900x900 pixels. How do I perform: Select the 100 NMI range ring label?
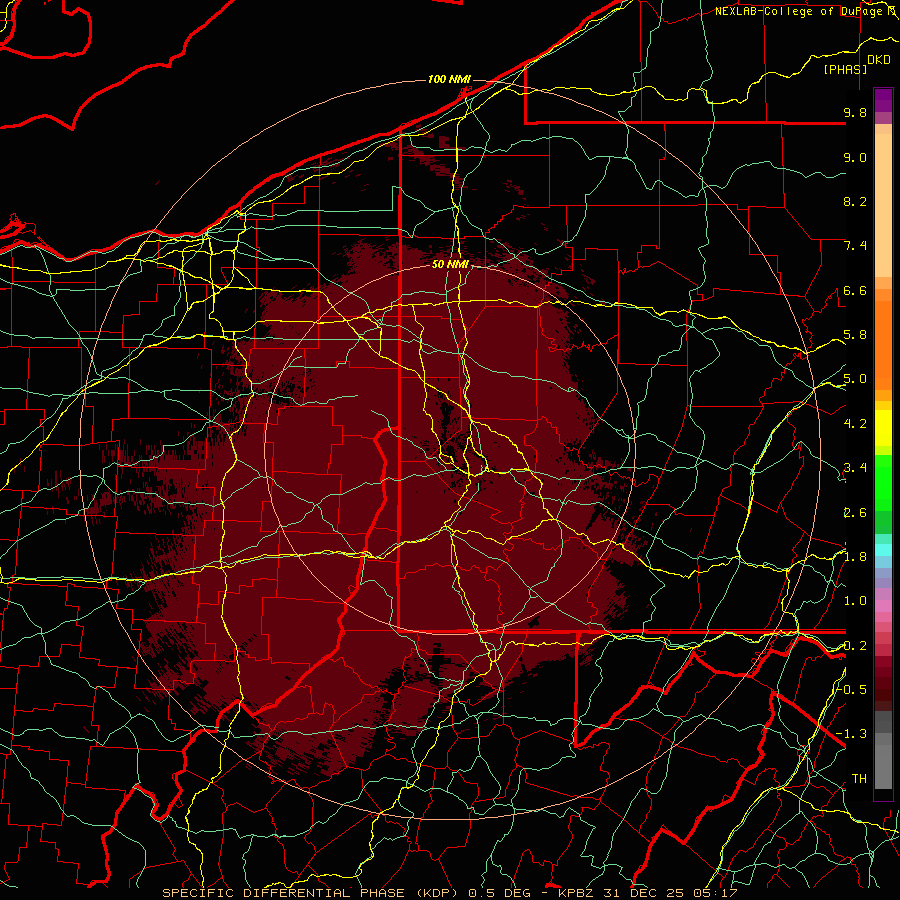coord(449,79)
